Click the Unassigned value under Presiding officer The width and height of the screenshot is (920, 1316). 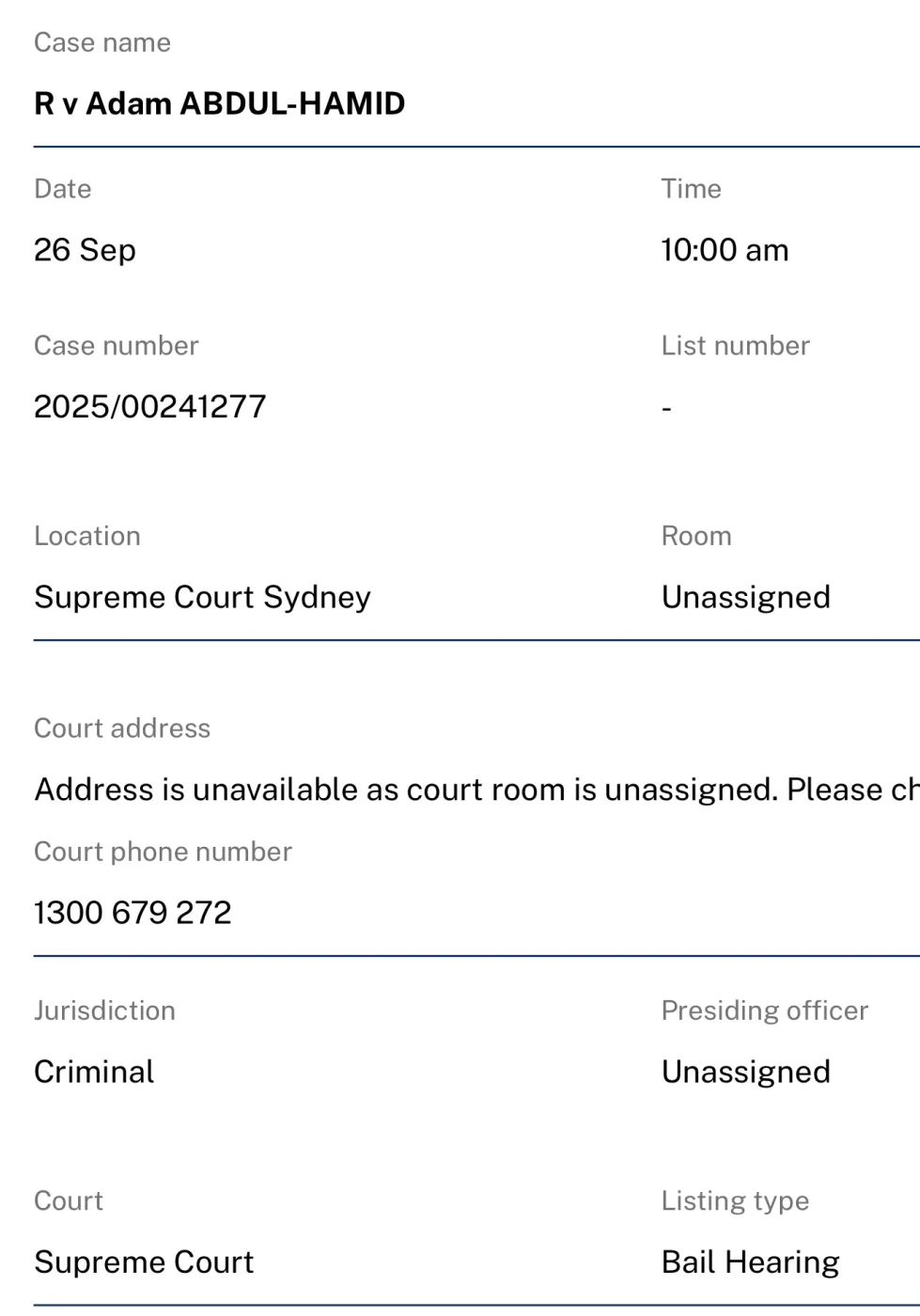[745, 1073]
